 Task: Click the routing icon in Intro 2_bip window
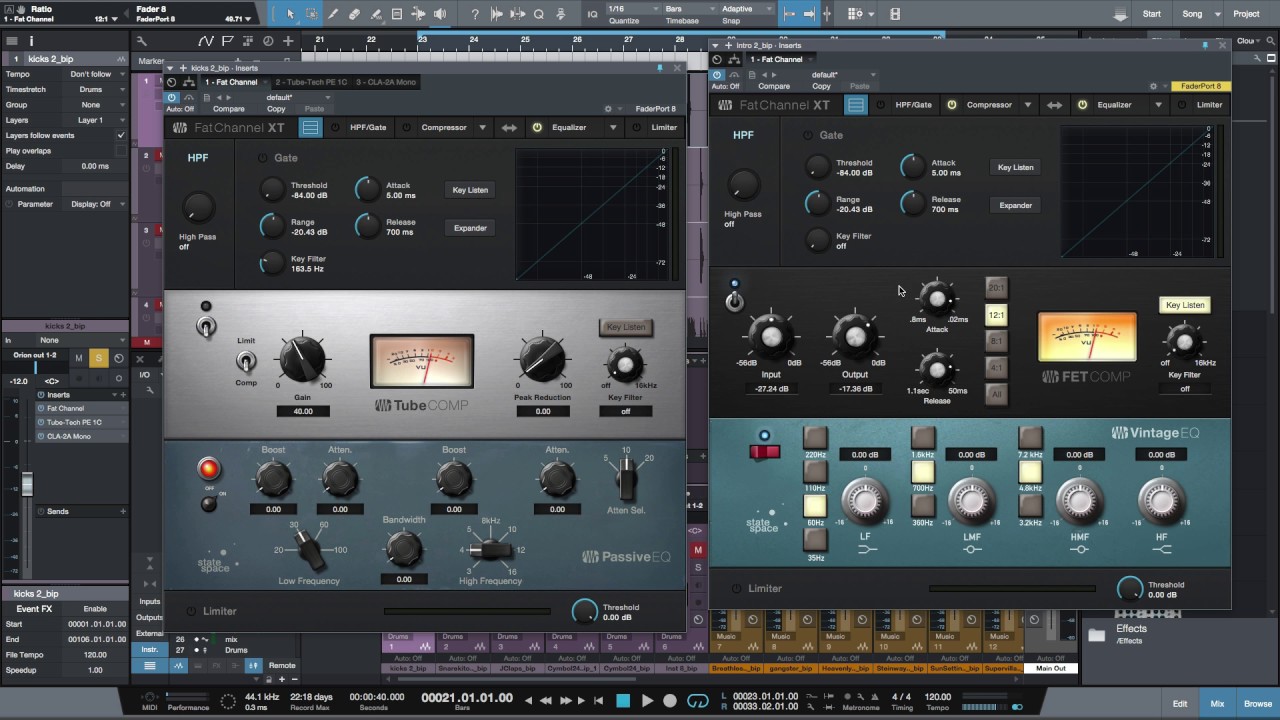point(734,59)
